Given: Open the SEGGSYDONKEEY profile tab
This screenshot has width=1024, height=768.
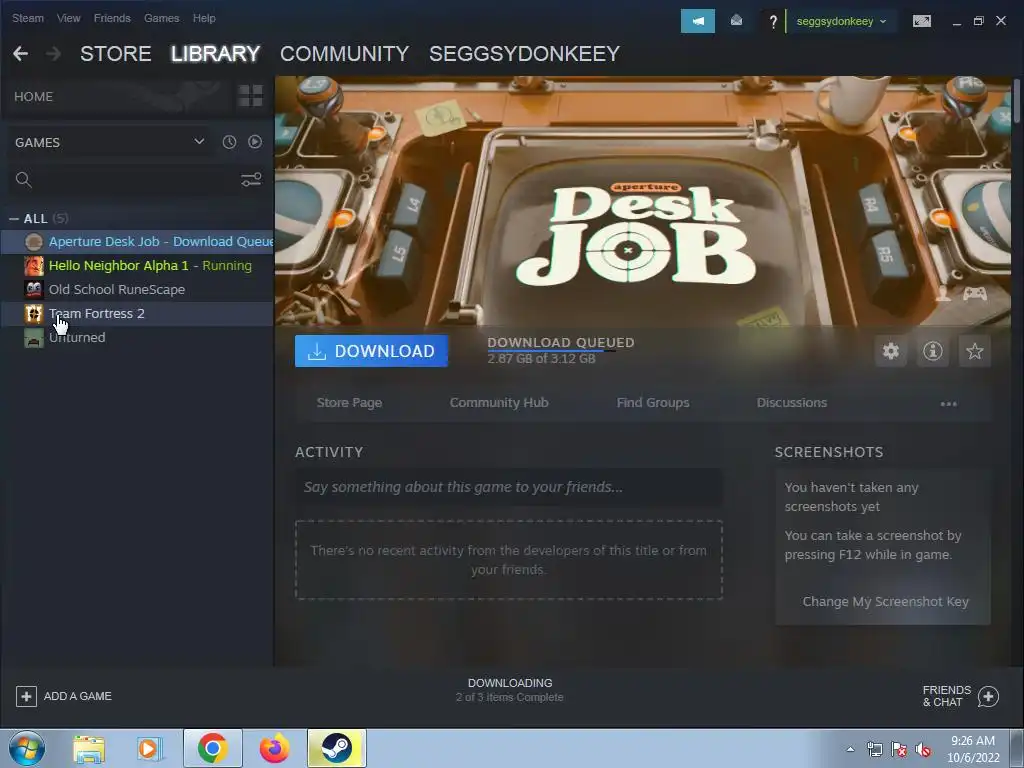Looking at the screenshot, I should [x=524, y=54].
